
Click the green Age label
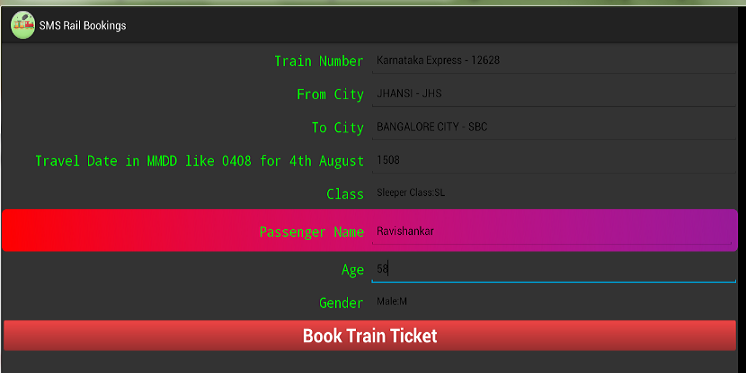(x=353, y=270)
